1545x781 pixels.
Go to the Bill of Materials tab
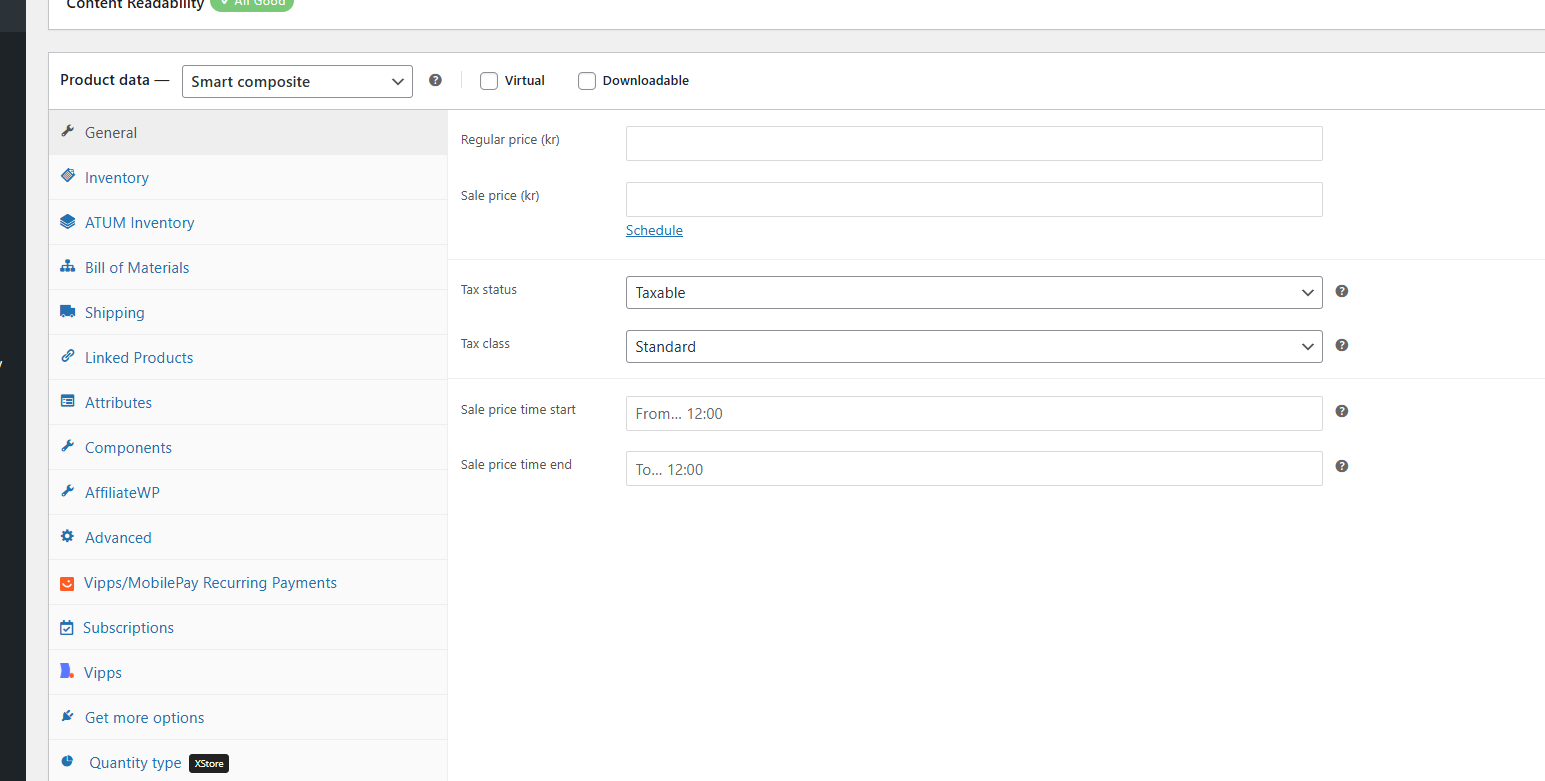click(x=137, y=268)
